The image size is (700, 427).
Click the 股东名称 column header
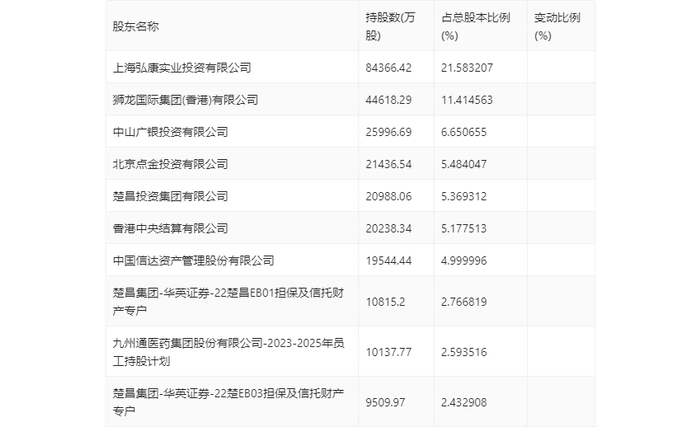tap(135, 26)
